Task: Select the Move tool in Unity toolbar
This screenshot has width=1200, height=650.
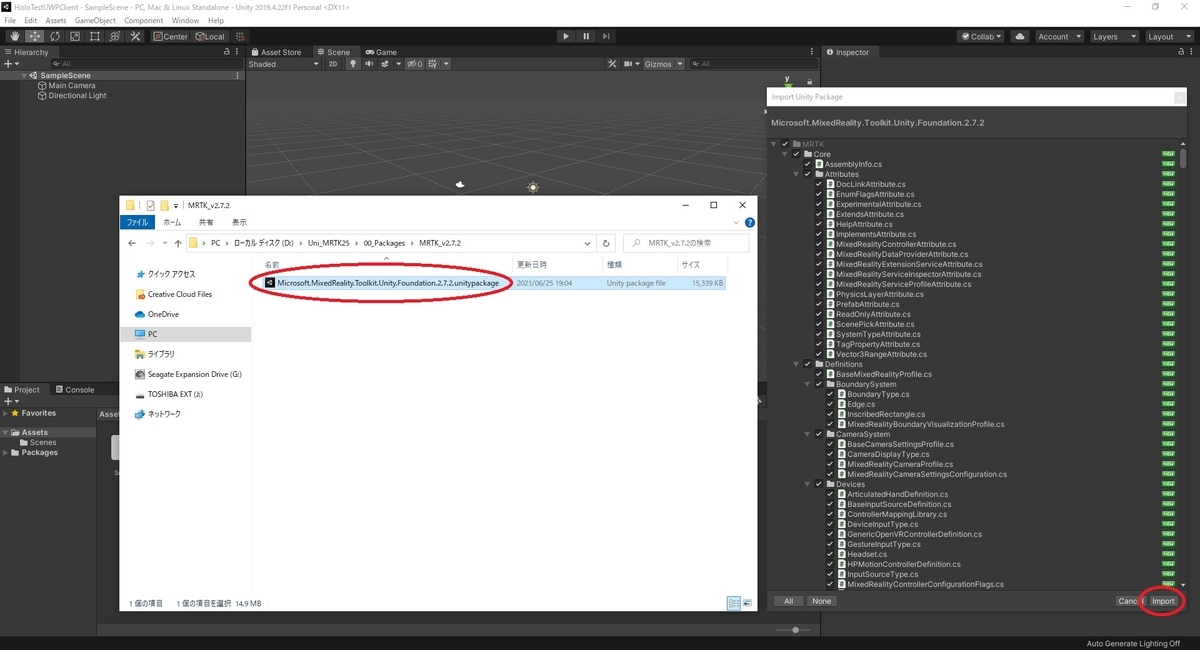Action: click(x=34, y=36)
